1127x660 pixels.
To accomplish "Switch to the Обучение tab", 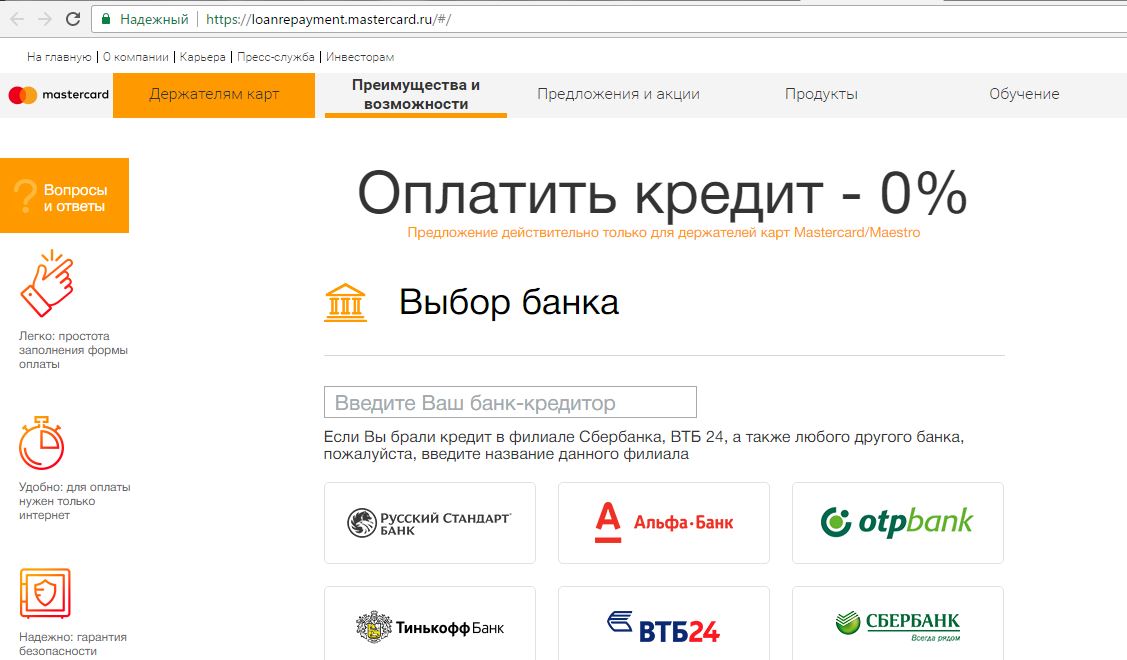I will pyautogui.click(x=1024, y=94).
